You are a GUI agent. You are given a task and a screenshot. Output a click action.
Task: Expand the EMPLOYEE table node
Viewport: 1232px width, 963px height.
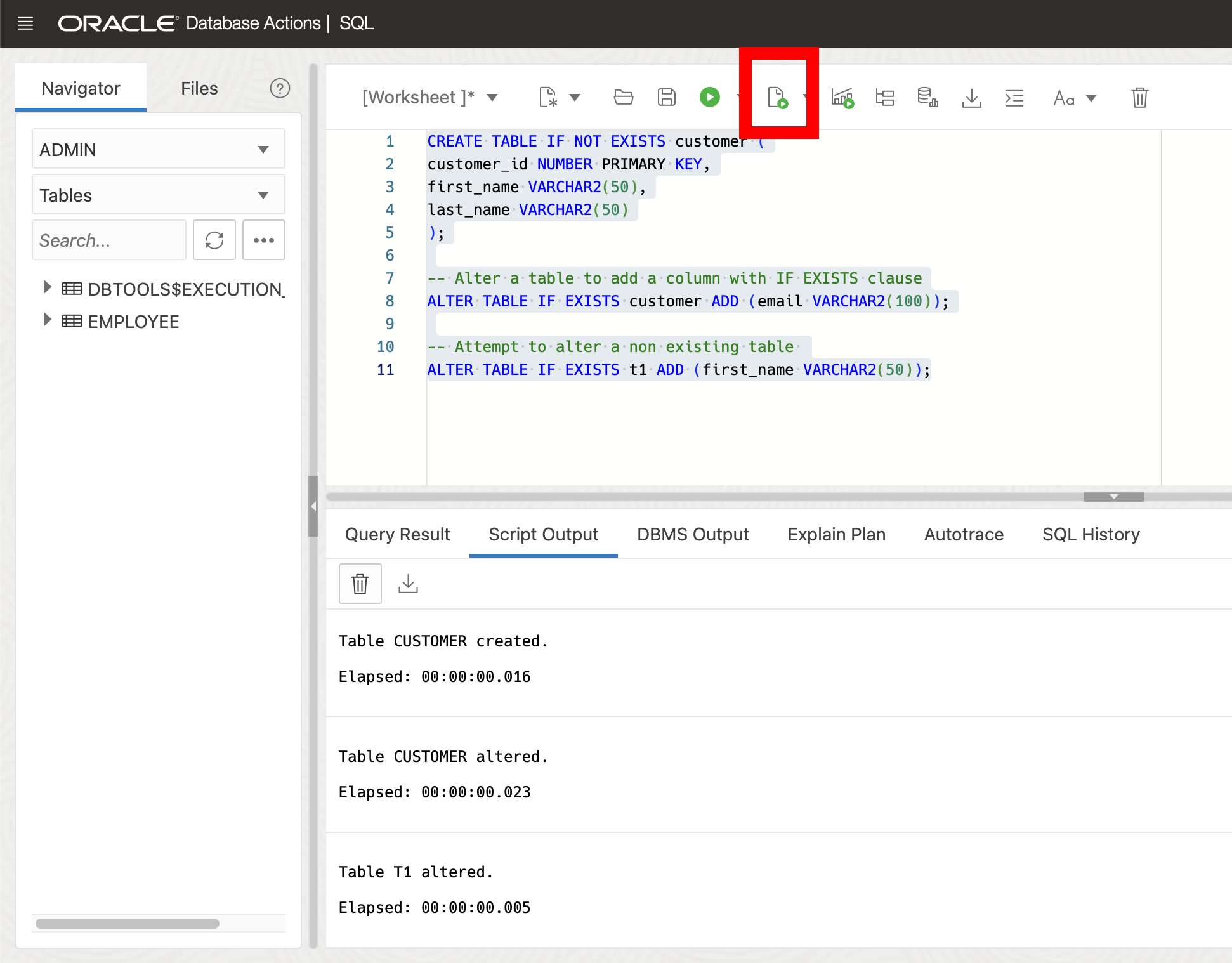[x=46, y=320]
